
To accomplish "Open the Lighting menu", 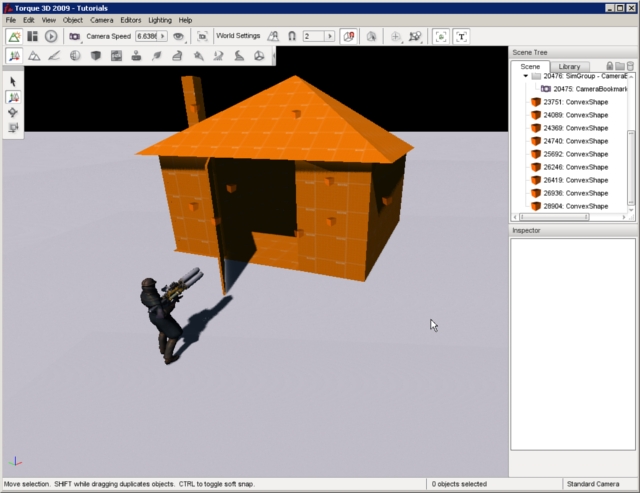I will [x=158, y=20].
